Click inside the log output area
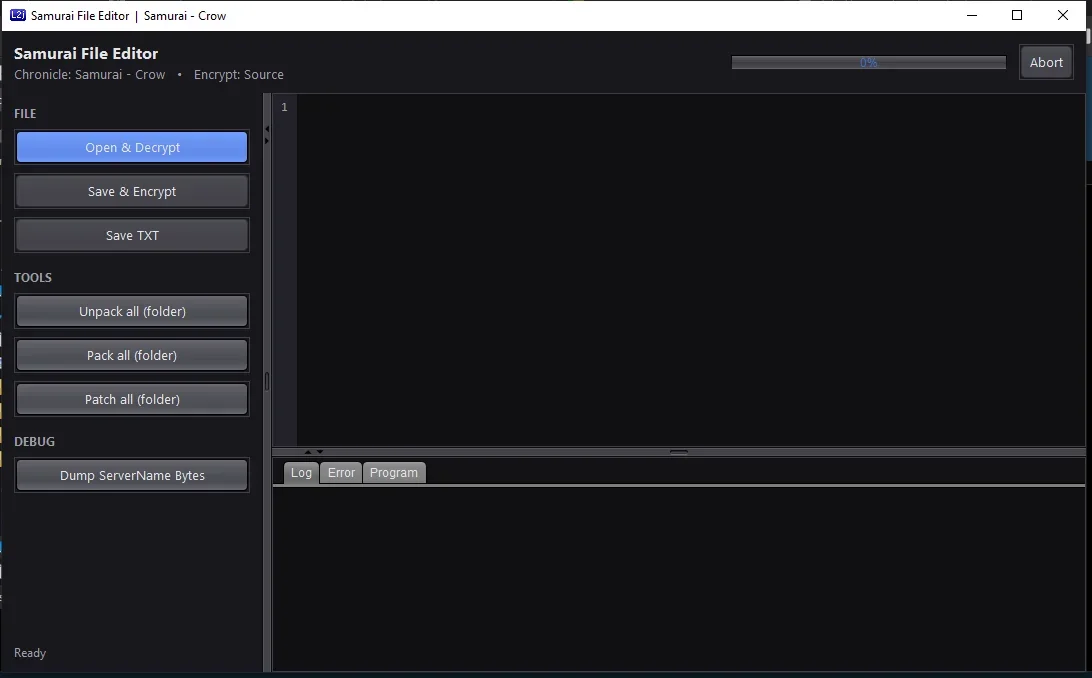The height and width of the screenshot is (678, 1092). tap(679, 579)
